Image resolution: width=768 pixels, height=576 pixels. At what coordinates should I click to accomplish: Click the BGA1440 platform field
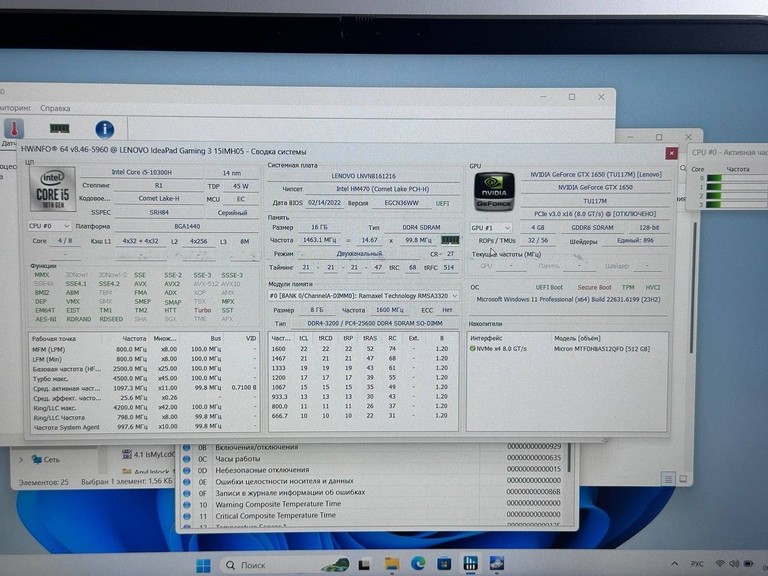point(187,226)
